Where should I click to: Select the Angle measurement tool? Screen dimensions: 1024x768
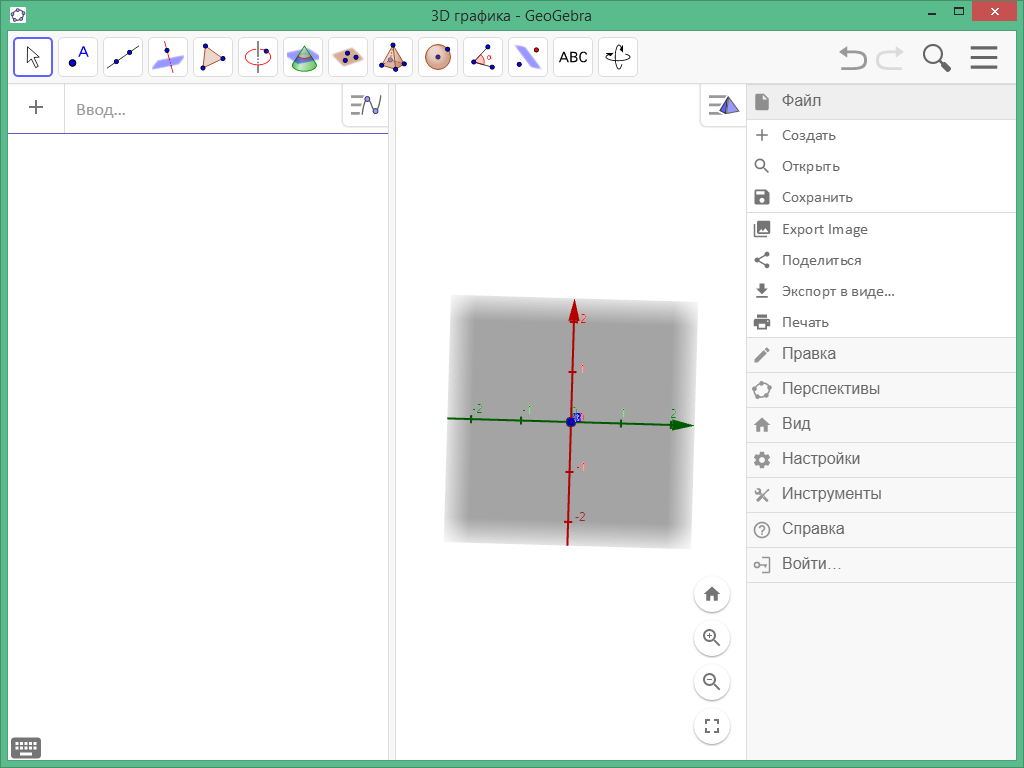[482, 57]
